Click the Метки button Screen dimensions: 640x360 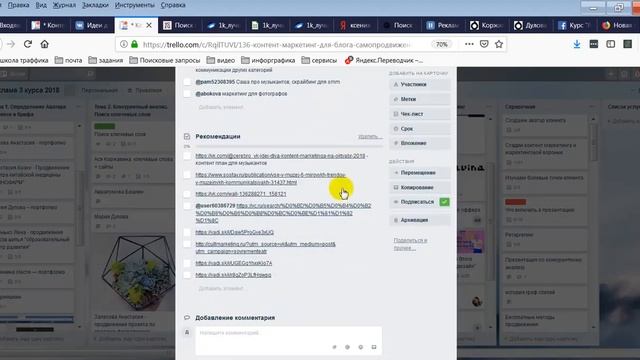pos(420,99)
